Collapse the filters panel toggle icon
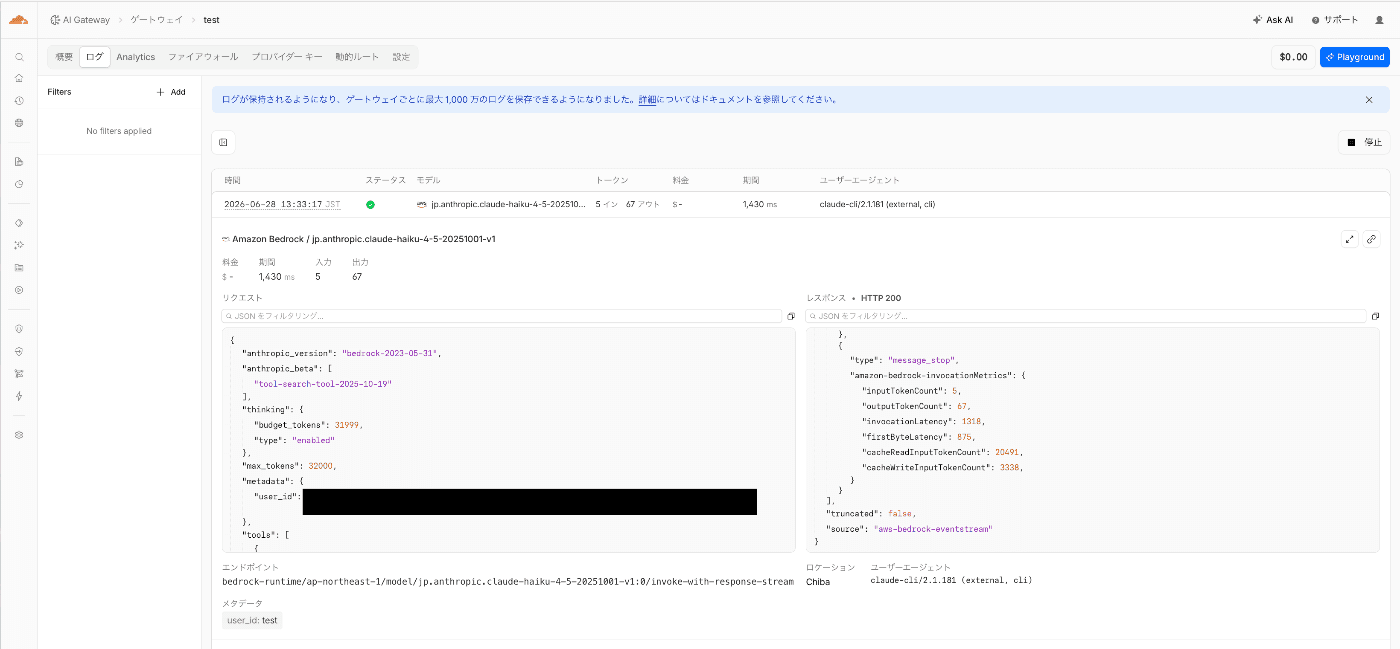This screenshot has height=649, width=1400. click(223, 143)
